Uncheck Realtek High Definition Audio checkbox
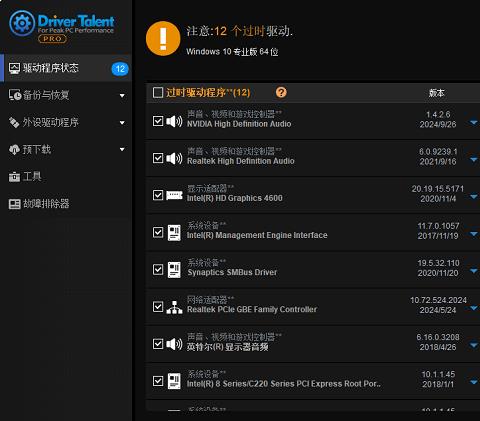The width and height of the screenshot is (480, 421). pyautogui.click(x=158, y=158)
